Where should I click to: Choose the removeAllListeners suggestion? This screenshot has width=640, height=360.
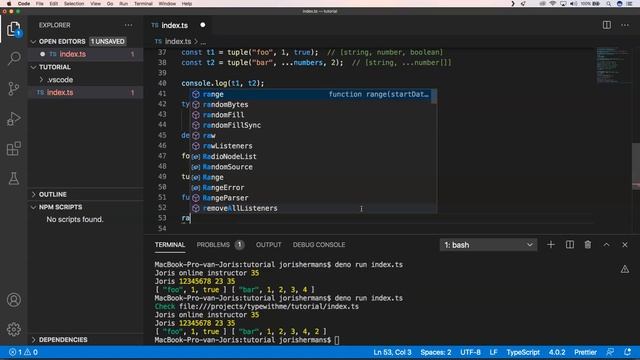click(x=311, y=208)
